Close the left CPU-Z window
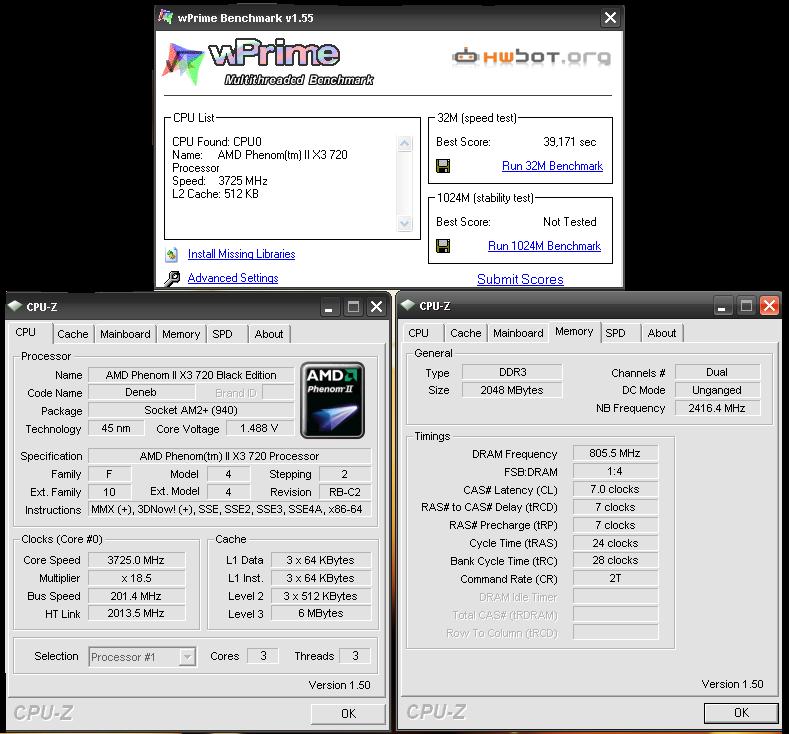This screenshot has height=734, width=789. (376, 307)
